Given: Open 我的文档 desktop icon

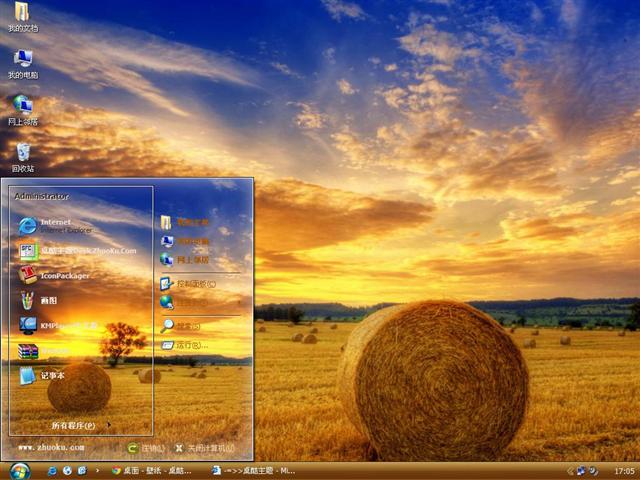Looking at the screenshot, I should pyautogui.click(x=23, y=16).
